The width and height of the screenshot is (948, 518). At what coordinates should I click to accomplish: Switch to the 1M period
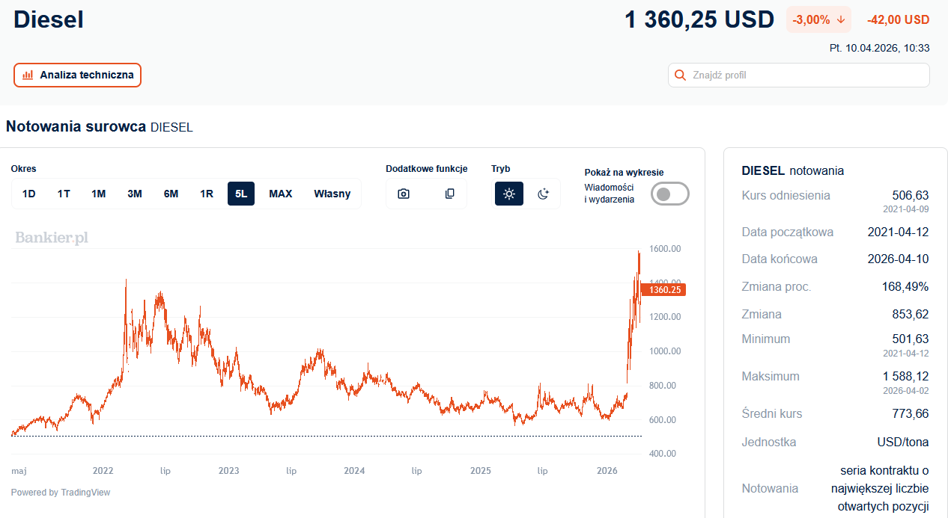point(99,193)
